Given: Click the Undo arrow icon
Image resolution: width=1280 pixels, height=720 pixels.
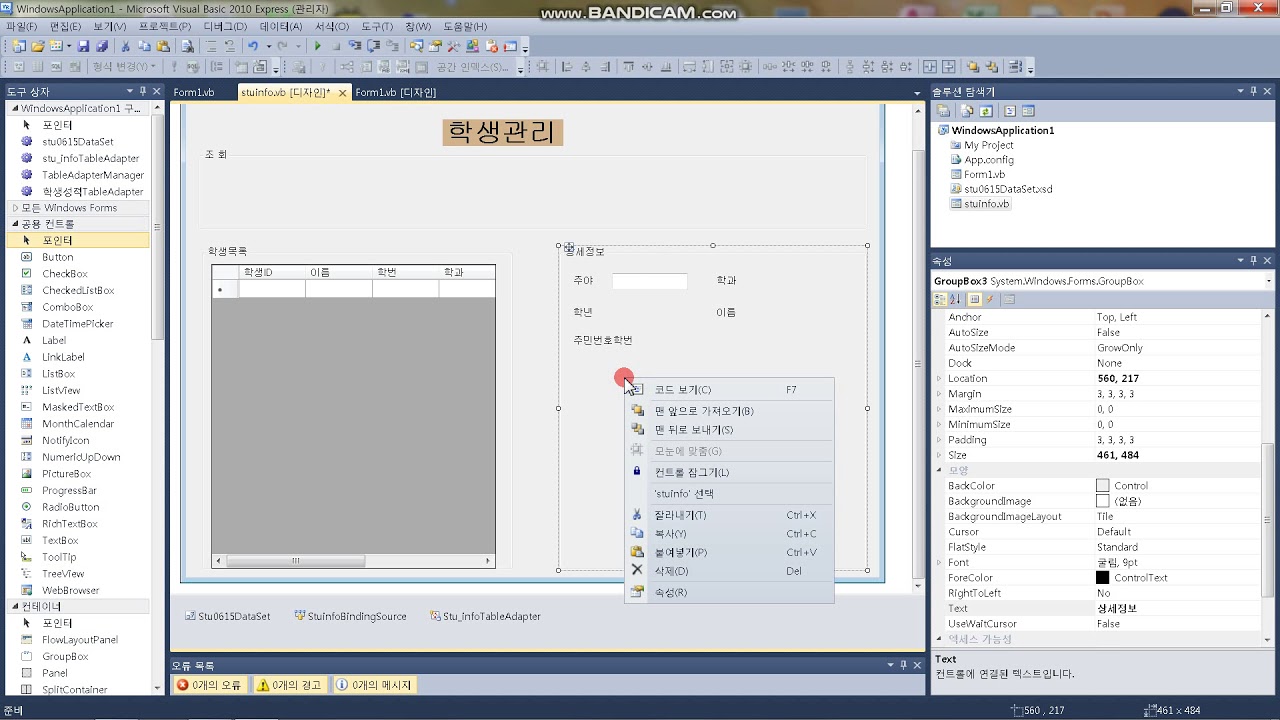Looking at the screenshot, I should click(253, 46).
